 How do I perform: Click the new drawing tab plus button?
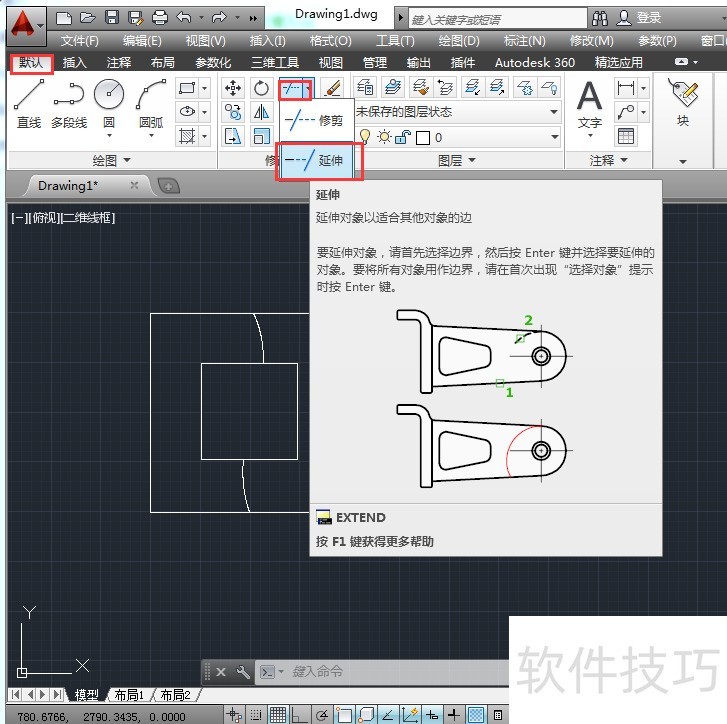pyautogui.click(x=168, y=186)
